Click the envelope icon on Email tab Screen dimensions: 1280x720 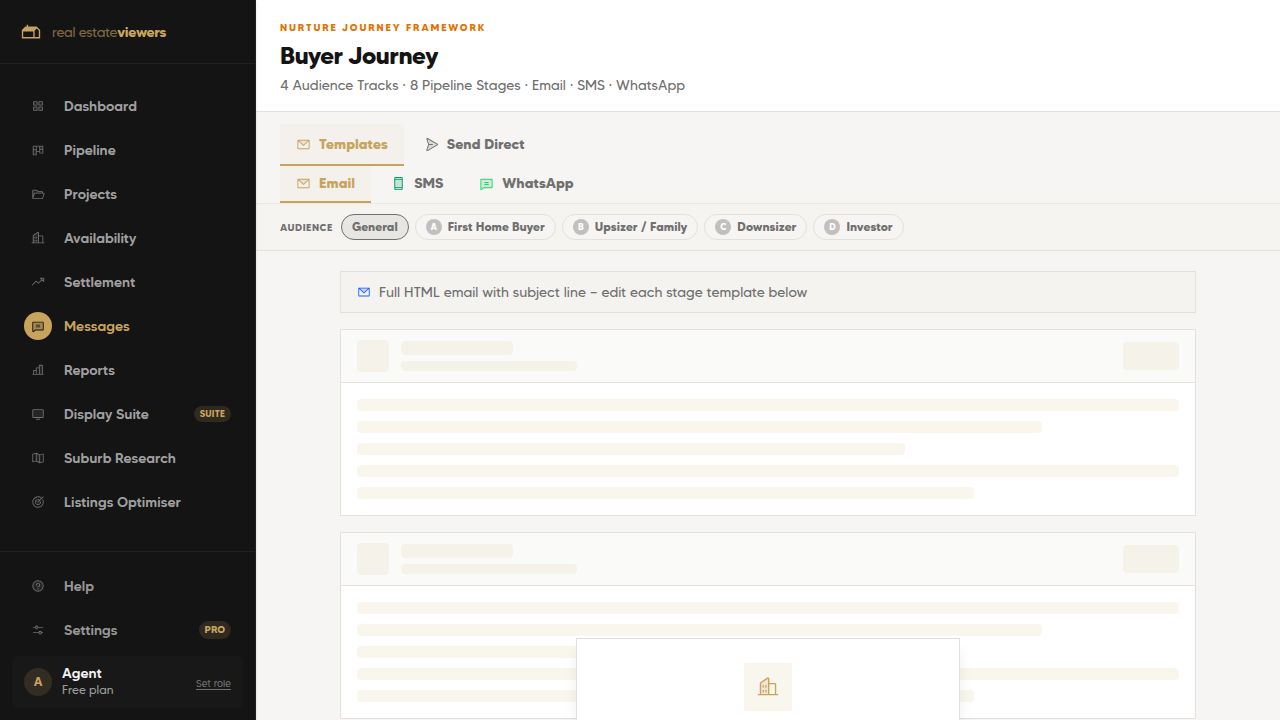tap(303, 183)
